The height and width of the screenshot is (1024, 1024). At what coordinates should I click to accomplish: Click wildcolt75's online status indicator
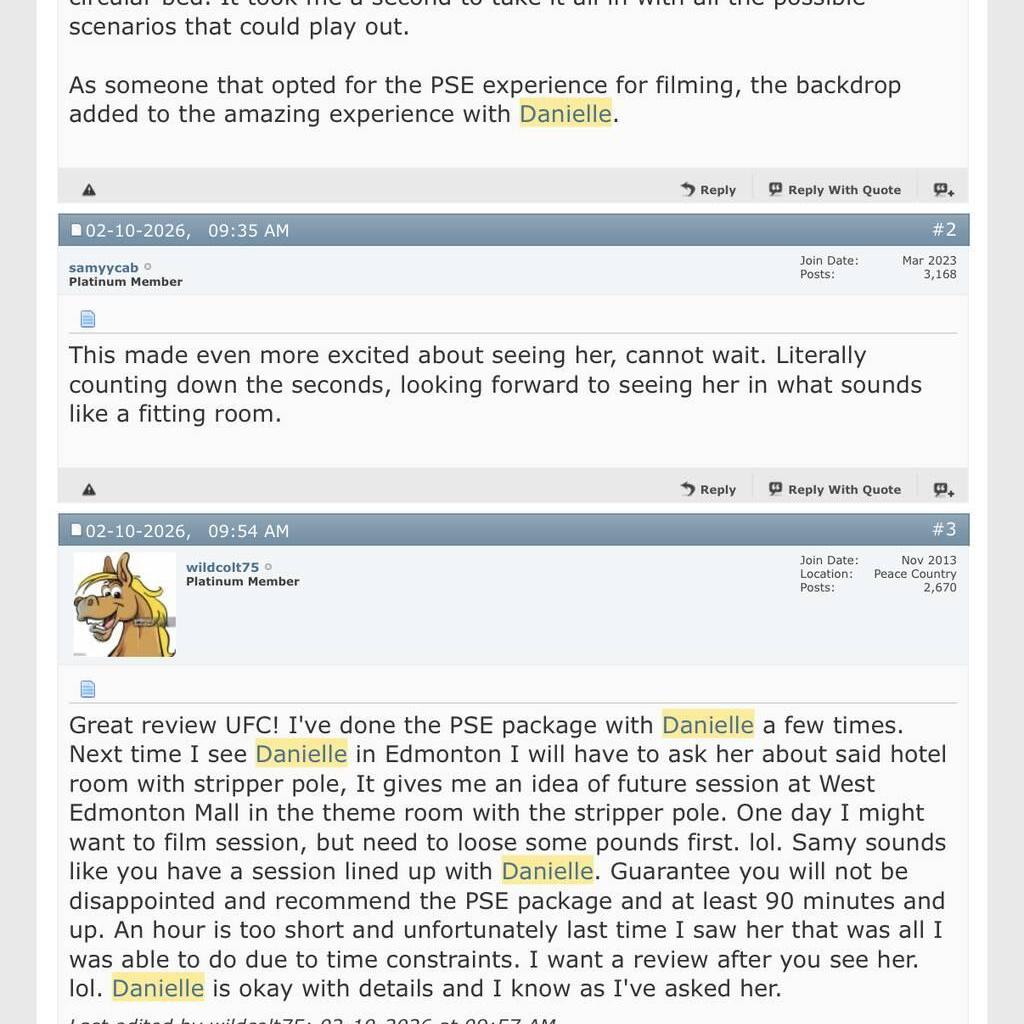tap(268, 567)
